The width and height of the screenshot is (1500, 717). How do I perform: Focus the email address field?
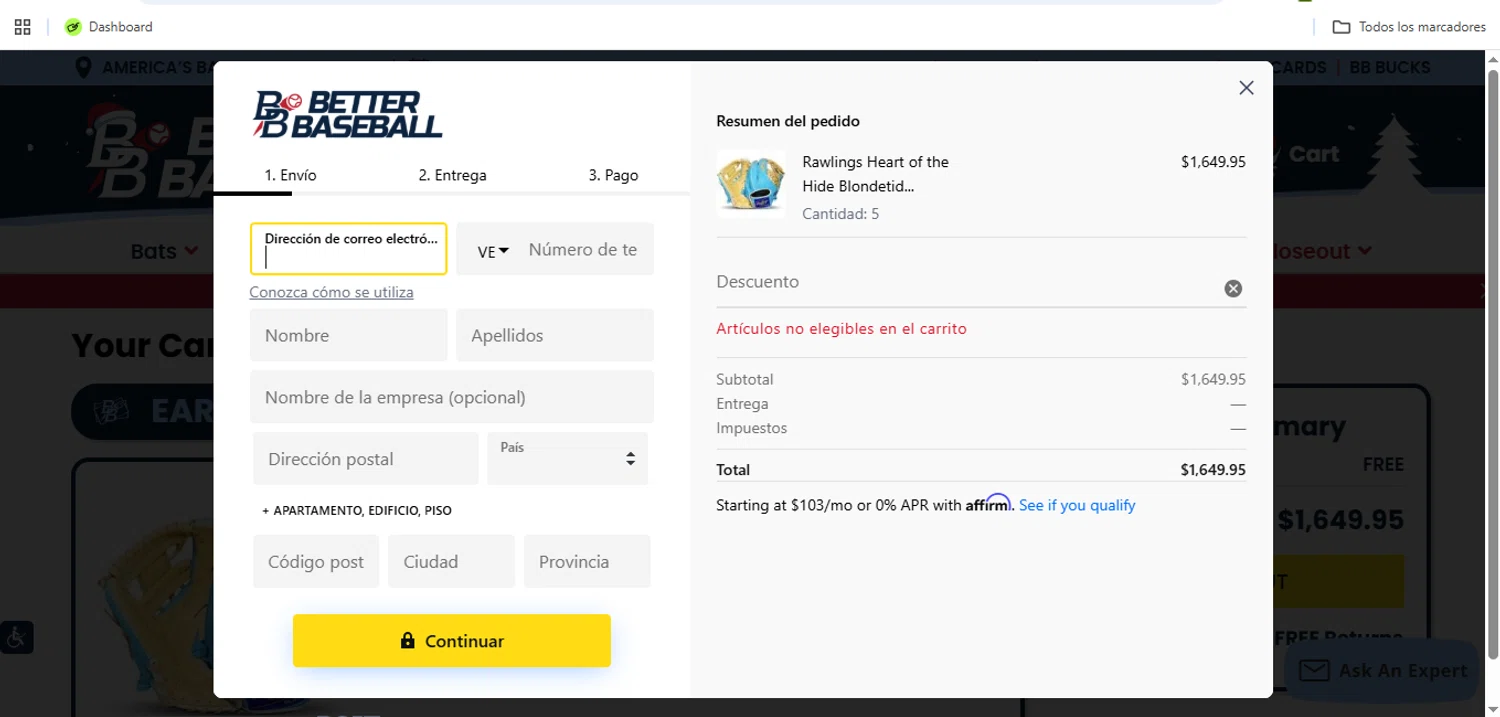coord(348,249)
